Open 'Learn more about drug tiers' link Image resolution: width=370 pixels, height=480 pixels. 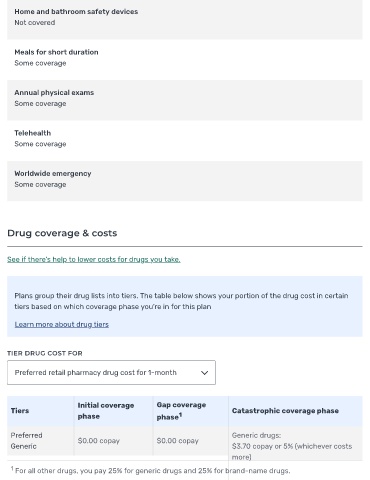coord(62,324)
